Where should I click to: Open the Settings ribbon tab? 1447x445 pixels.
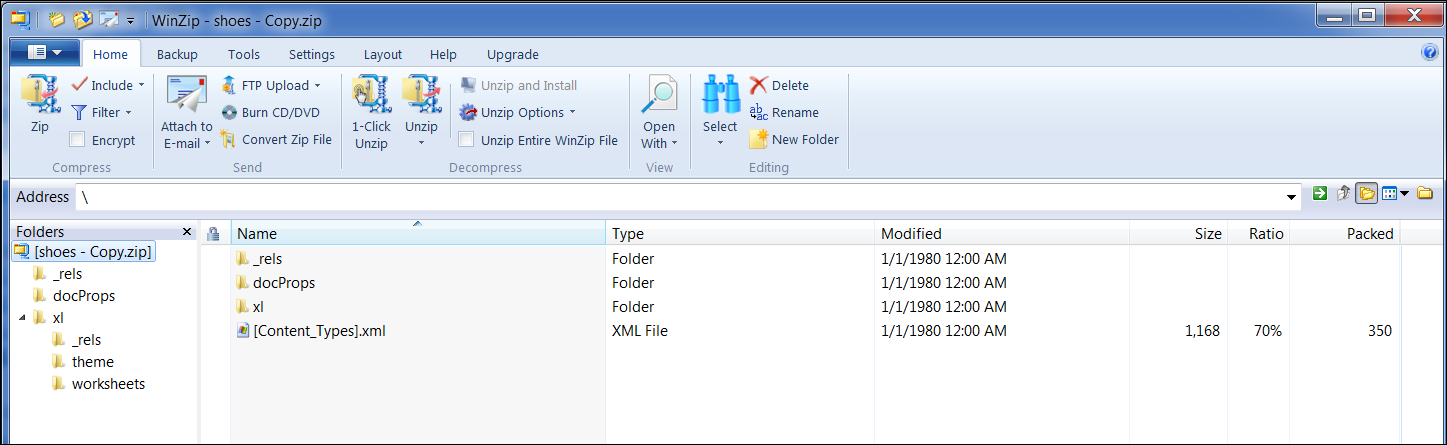pyautogui.click(x=311, y=55)
